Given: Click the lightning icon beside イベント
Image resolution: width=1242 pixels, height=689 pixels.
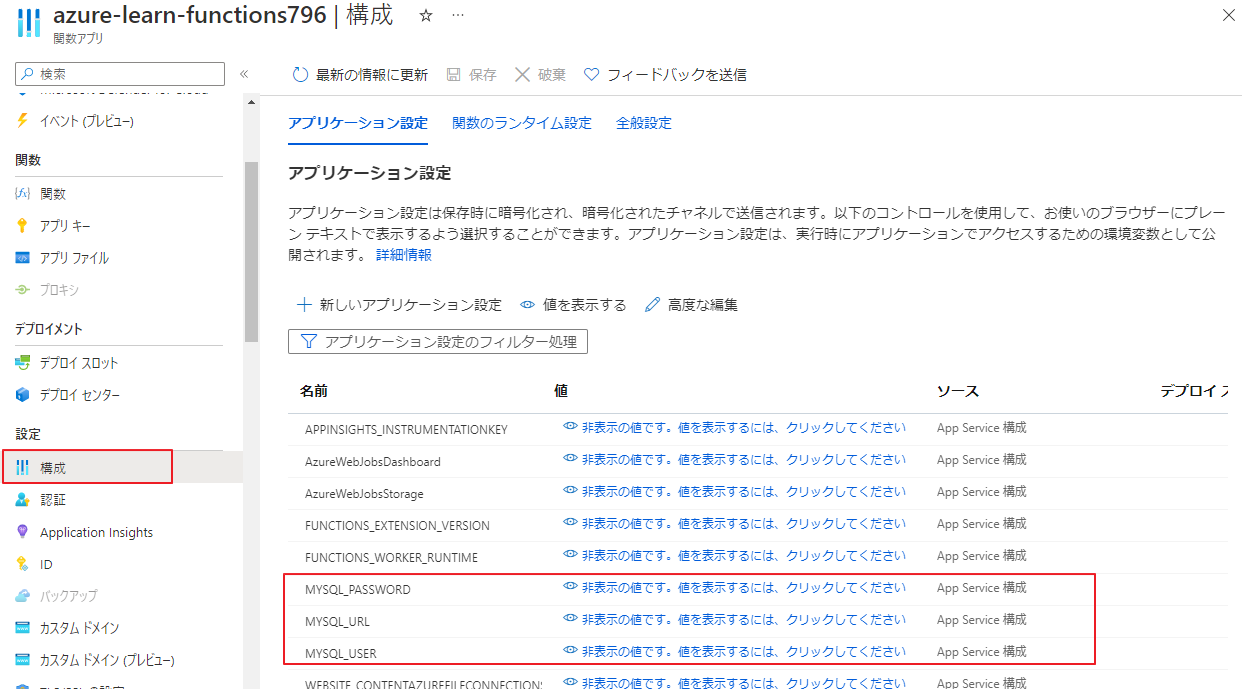Looking at the screenshot, I should [x=23, y=121].
